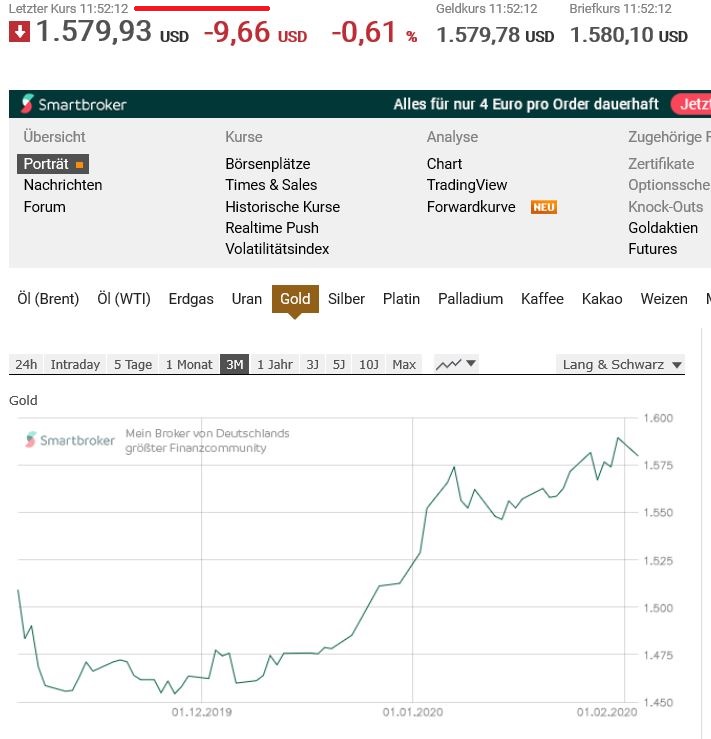
Task: Open the Öl (Brent) commodity tab
Action: click(48, 299)
